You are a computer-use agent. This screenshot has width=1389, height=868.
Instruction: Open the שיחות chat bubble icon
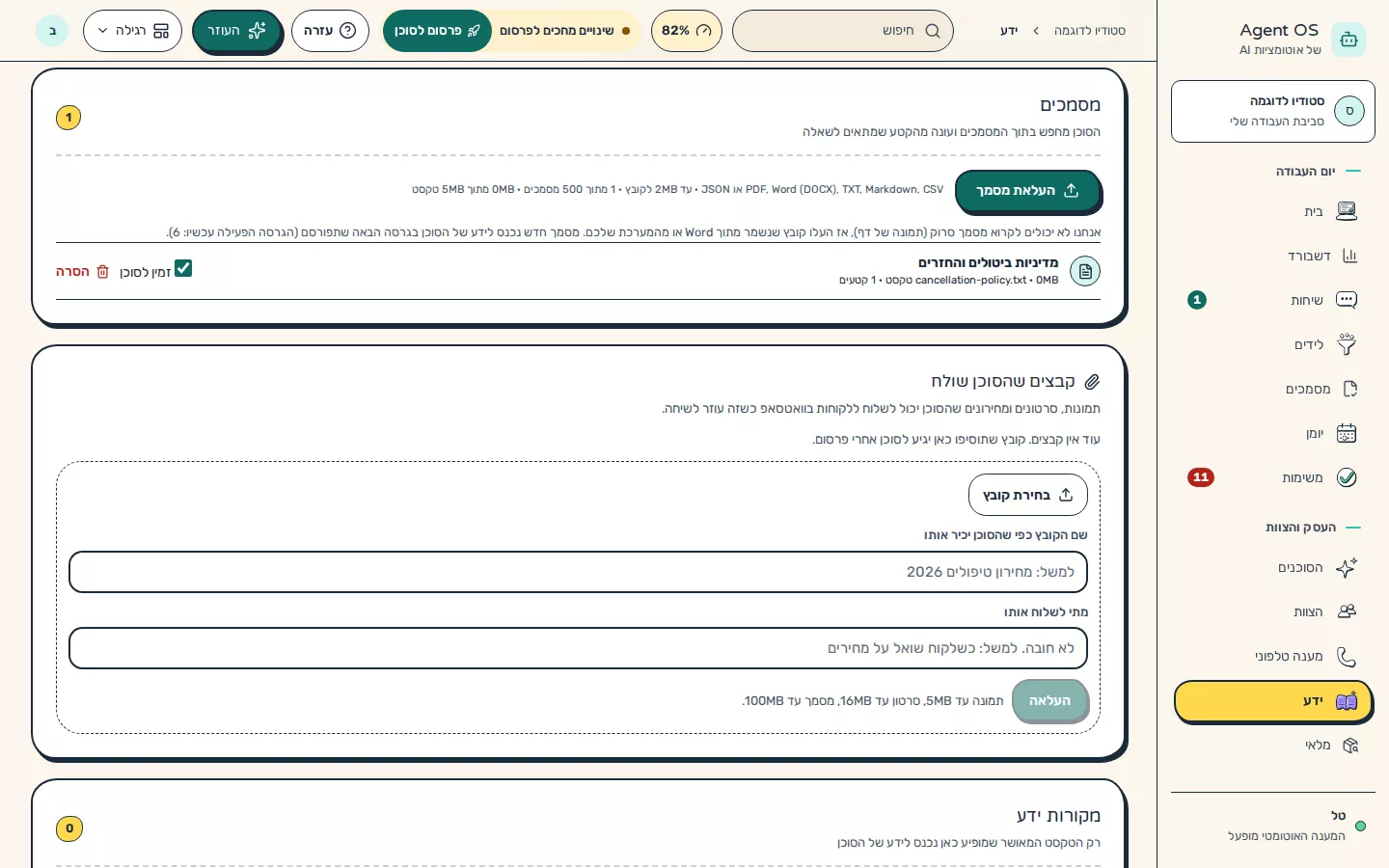(x=1347, y=300)
